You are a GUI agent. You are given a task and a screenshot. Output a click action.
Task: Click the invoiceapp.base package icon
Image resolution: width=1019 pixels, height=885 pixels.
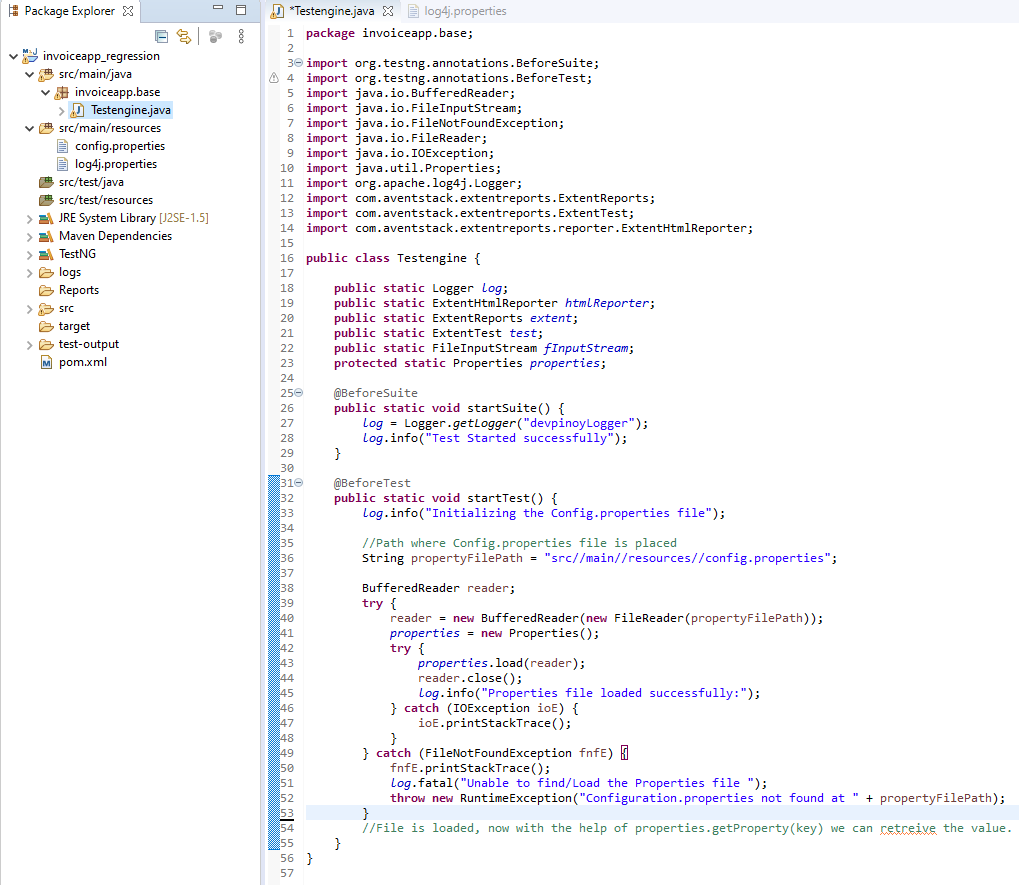[x=62, y=92]
